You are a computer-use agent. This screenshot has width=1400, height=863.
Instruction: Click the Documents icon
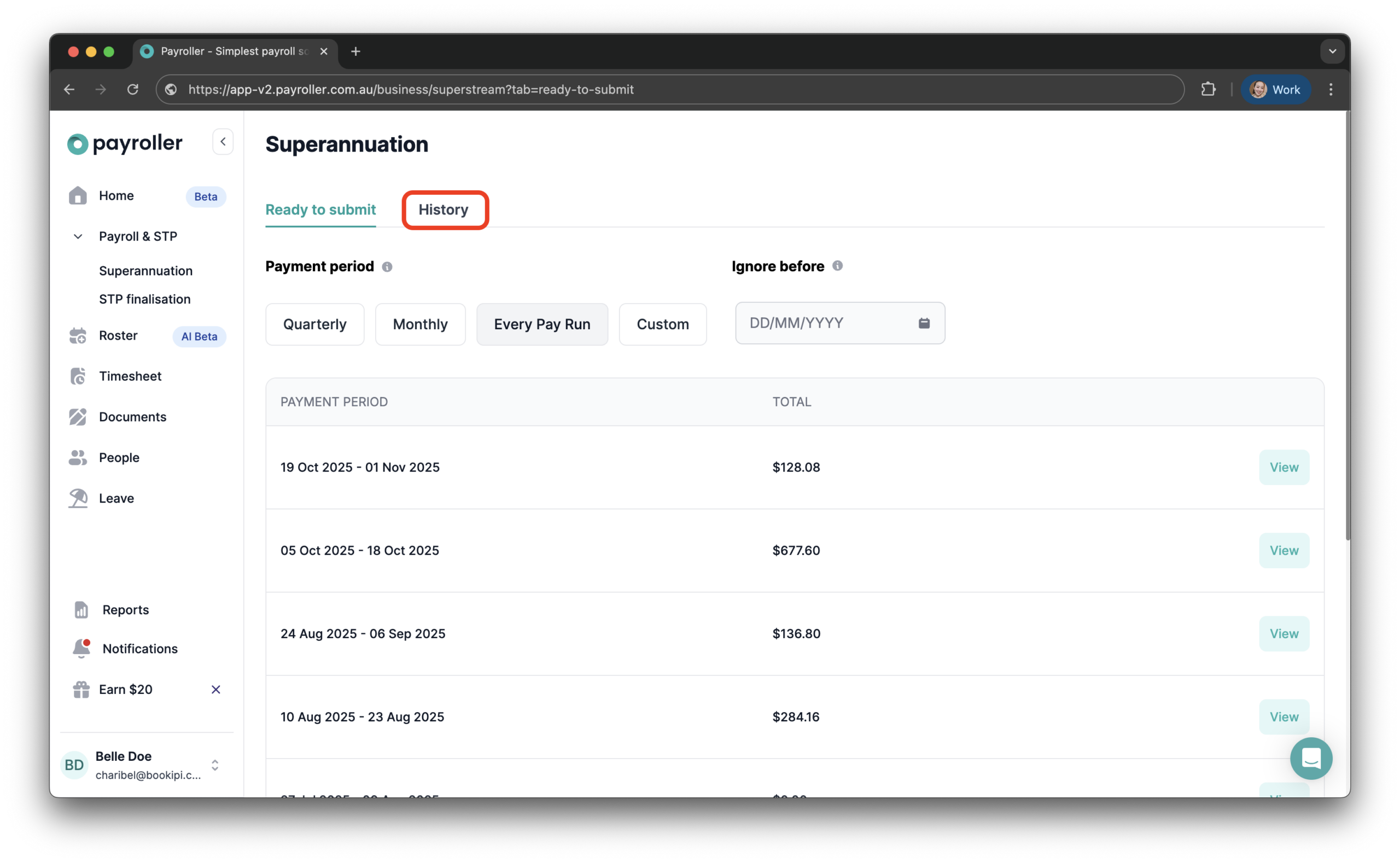(78, 417)
